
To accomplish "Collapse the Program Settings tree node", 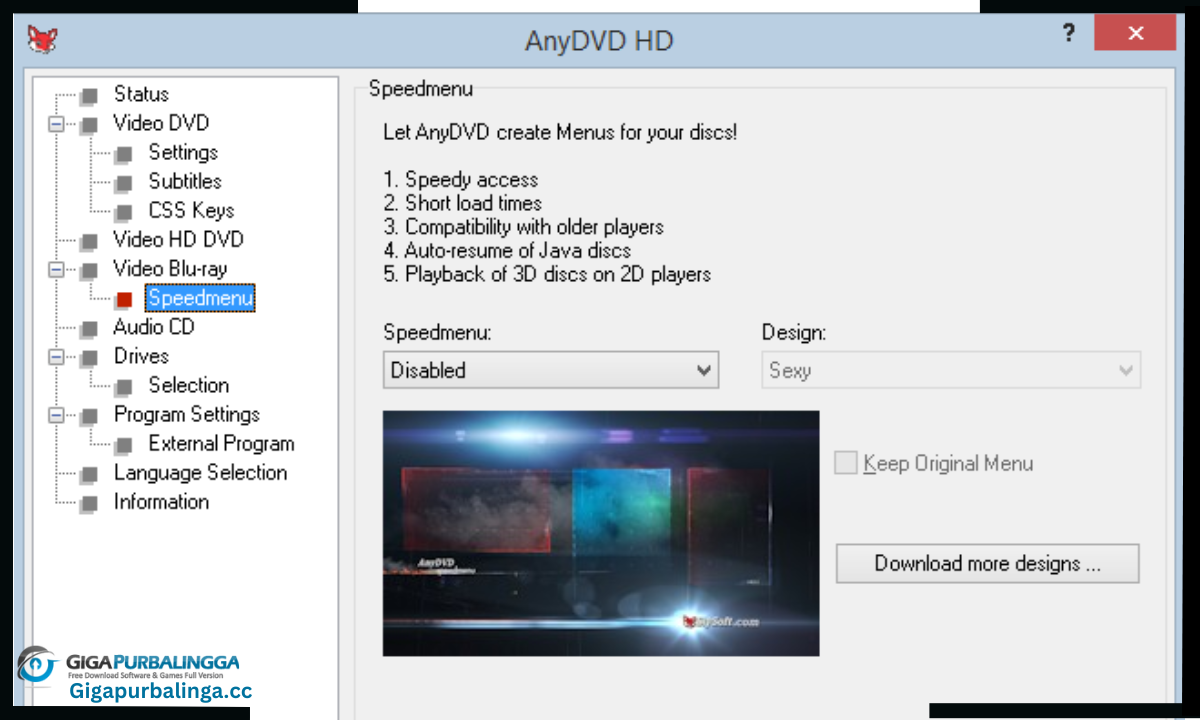I will click(x=56, y=415).
